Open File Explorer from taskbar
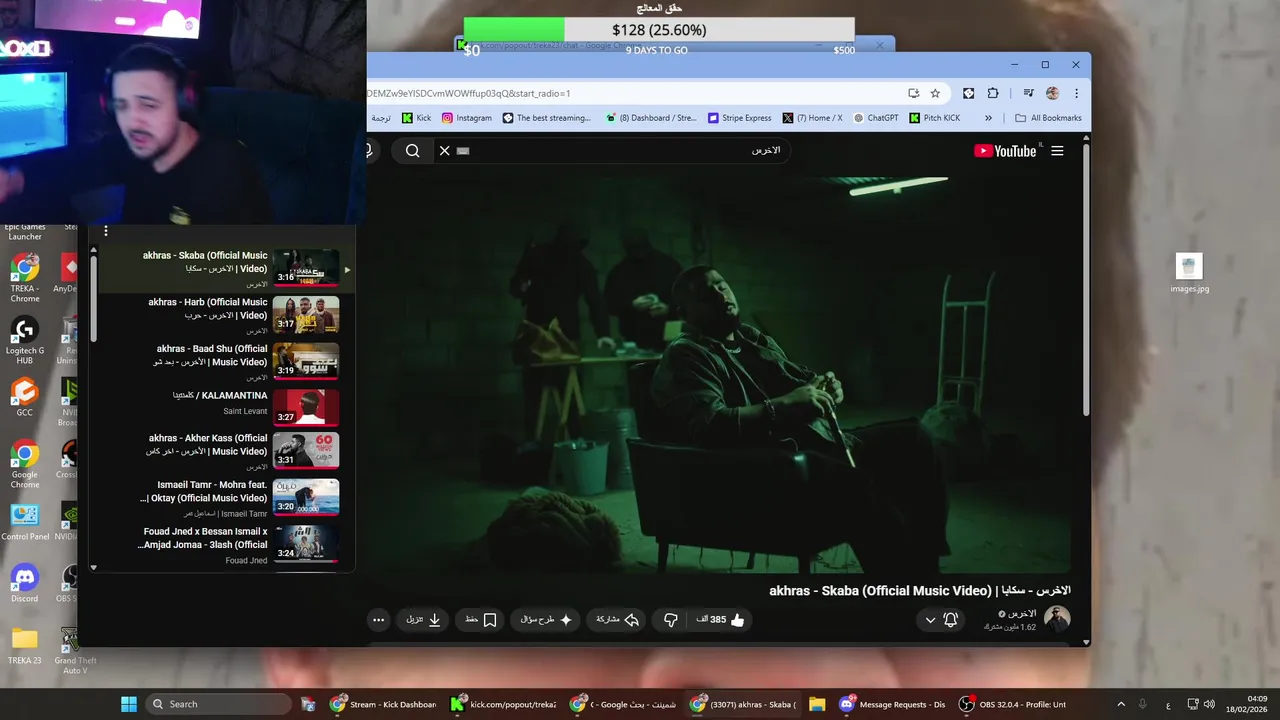Screen dimensions: 1280x720 point(817,704)
